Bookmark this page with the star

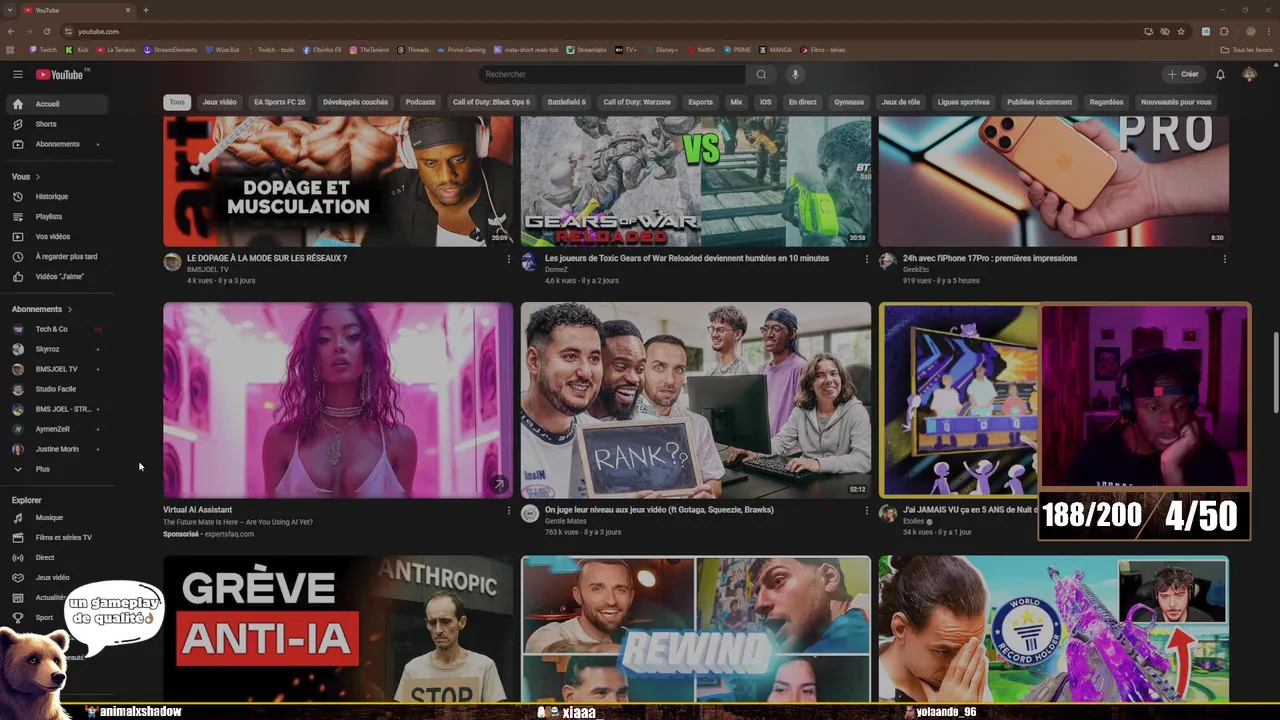pyautogui.click(x=1181, y=32)
